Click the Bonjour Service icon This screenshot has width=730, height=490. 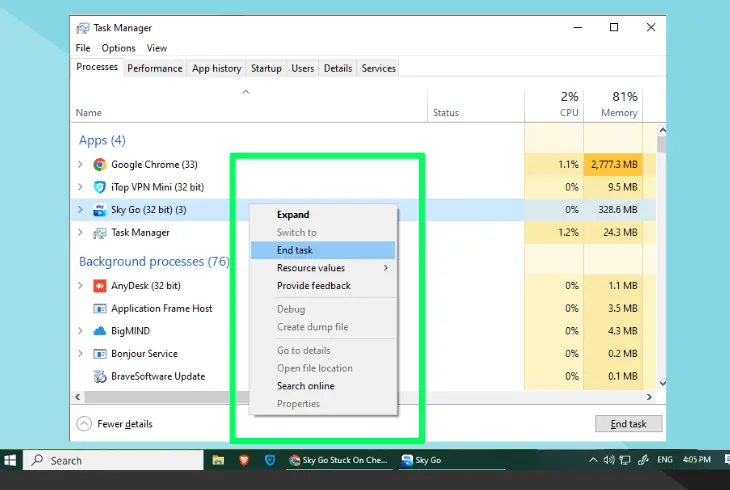pos(100,354)
